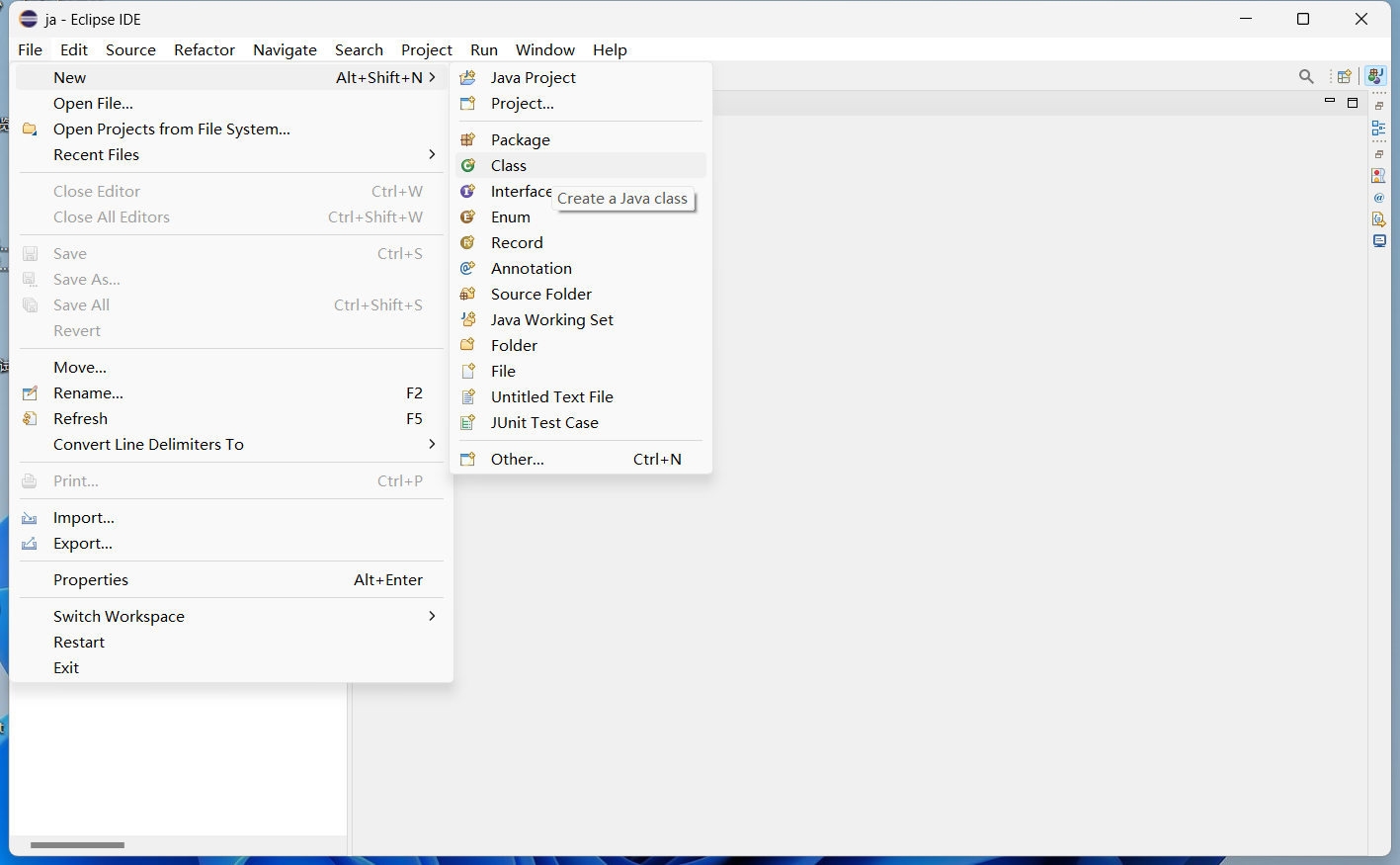This screenshot has width=1400, height=865.
Task: Choose Open File... from File menu
Action: [229, 103]
